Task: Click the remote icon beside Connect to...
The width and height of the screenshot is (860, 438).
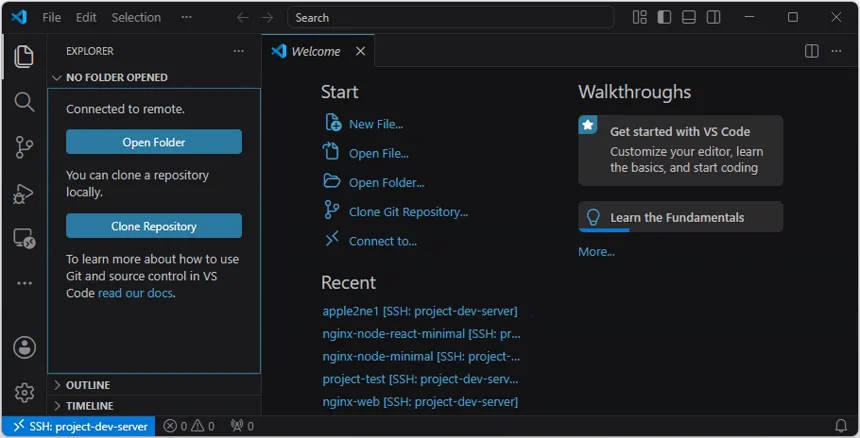Action: point(332,238)
